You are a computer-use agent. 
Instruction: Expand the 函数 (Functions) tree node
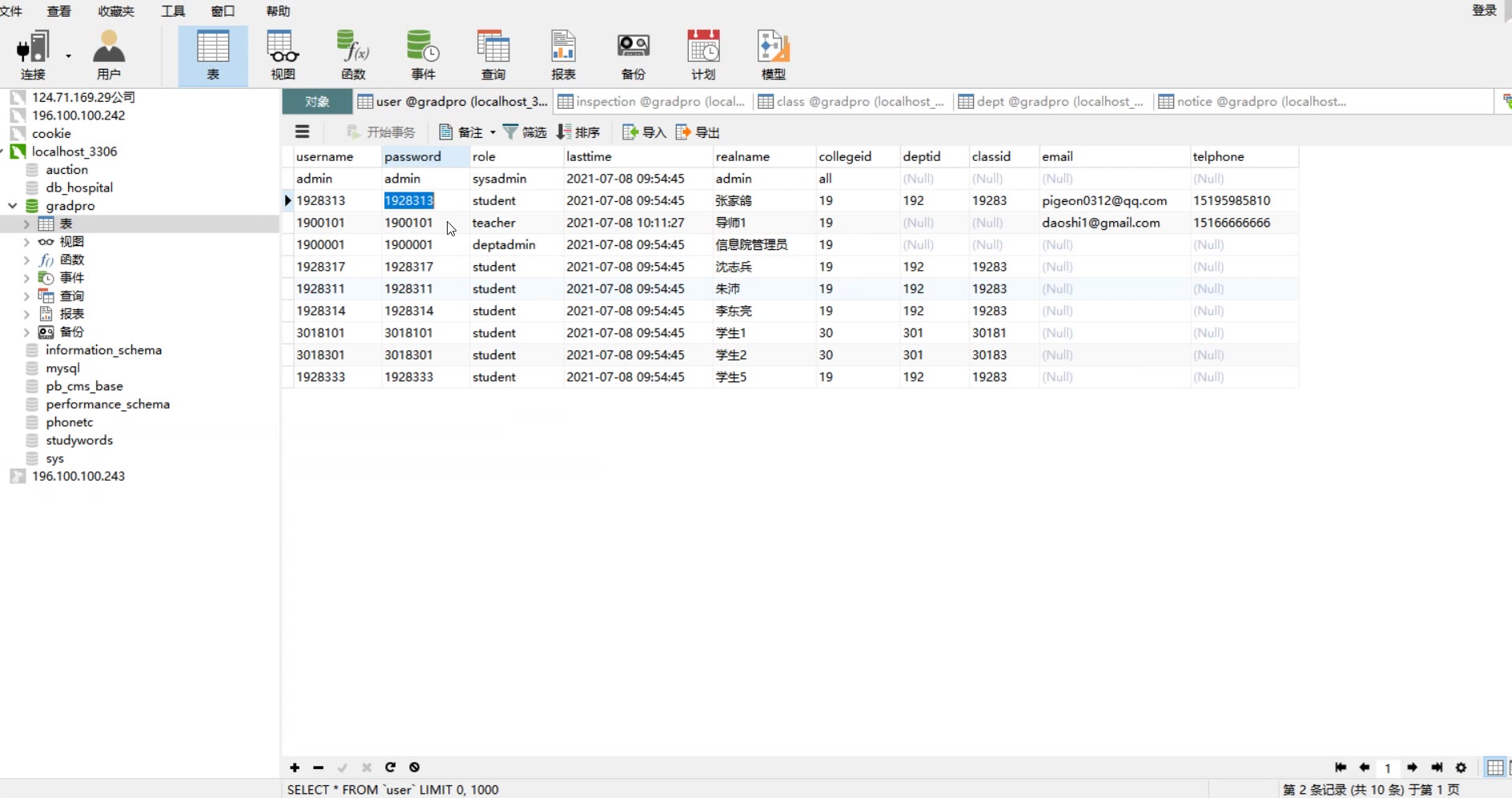(26, 260)
